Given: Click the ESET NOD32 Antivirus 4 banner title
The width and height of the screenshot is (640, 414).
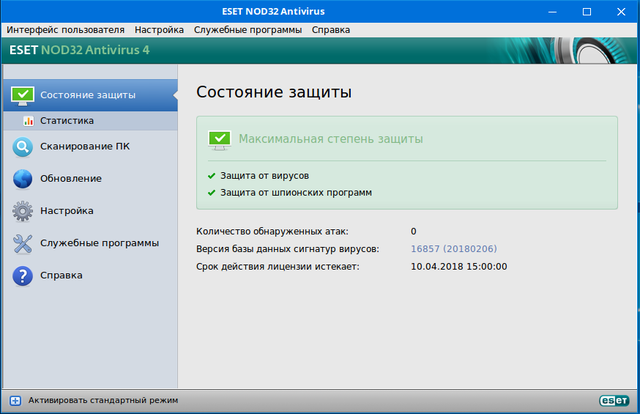Looking at the screenshot, I should pyautogui.click(x=80, y=50).
